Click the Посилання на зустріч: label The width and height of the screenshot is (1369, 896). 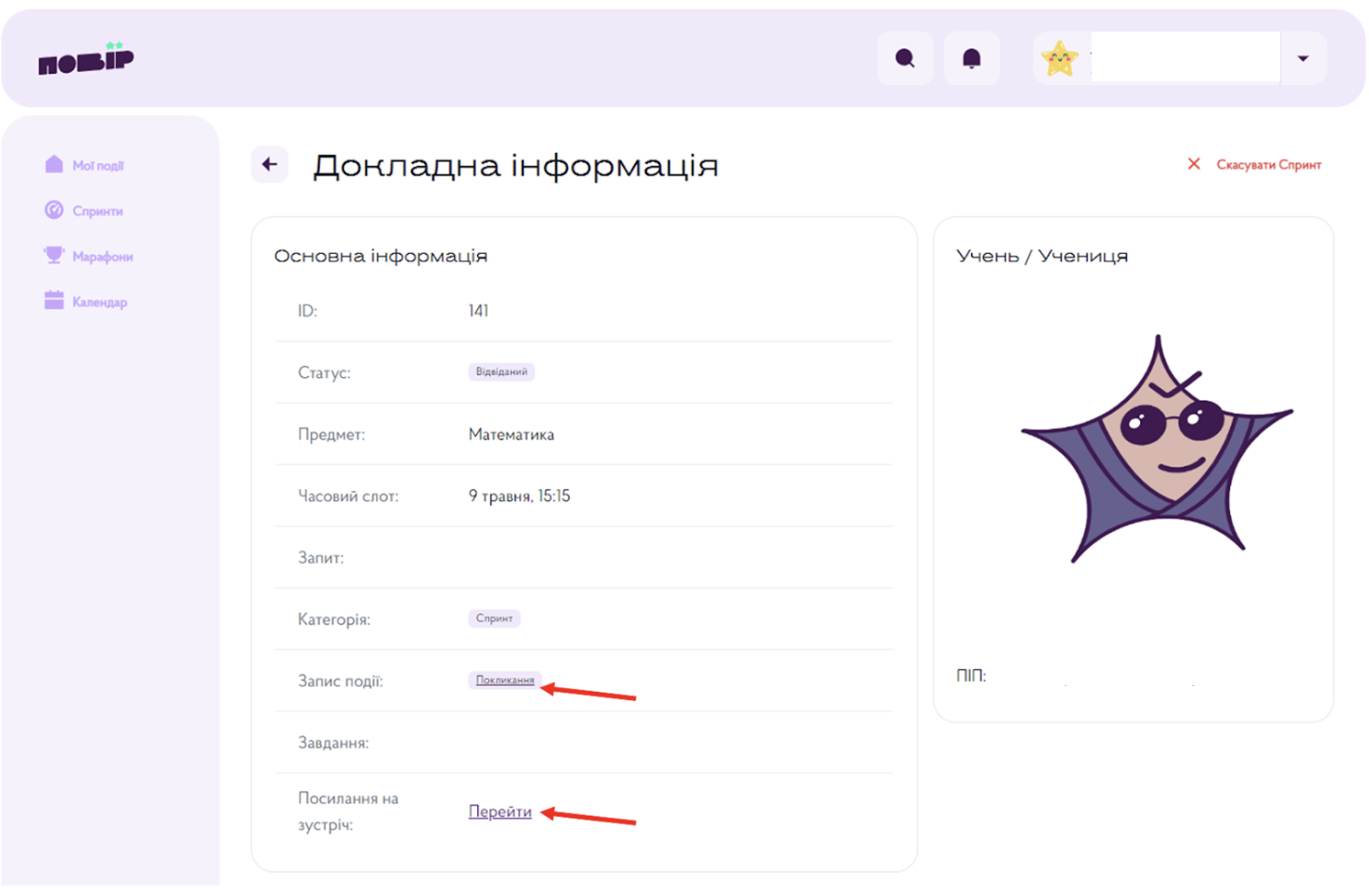(x=348, y=812)
